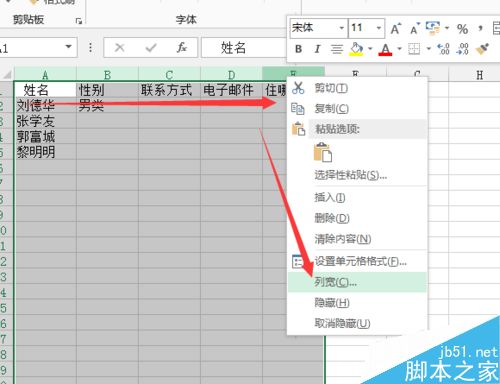The height and width of the screenshot is (384, 500).
Task: Select column B header
Action: pos(107,74)
